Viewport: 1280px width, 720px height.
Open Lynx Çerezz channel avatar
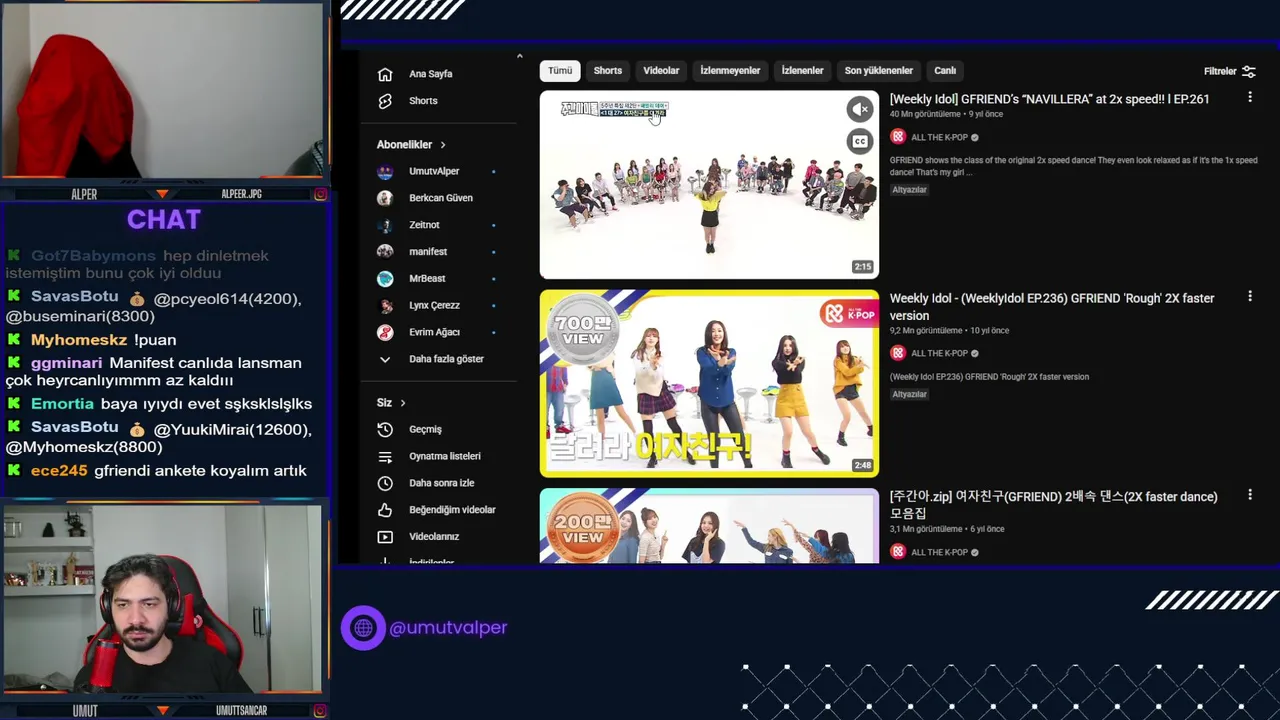(385, 306)
